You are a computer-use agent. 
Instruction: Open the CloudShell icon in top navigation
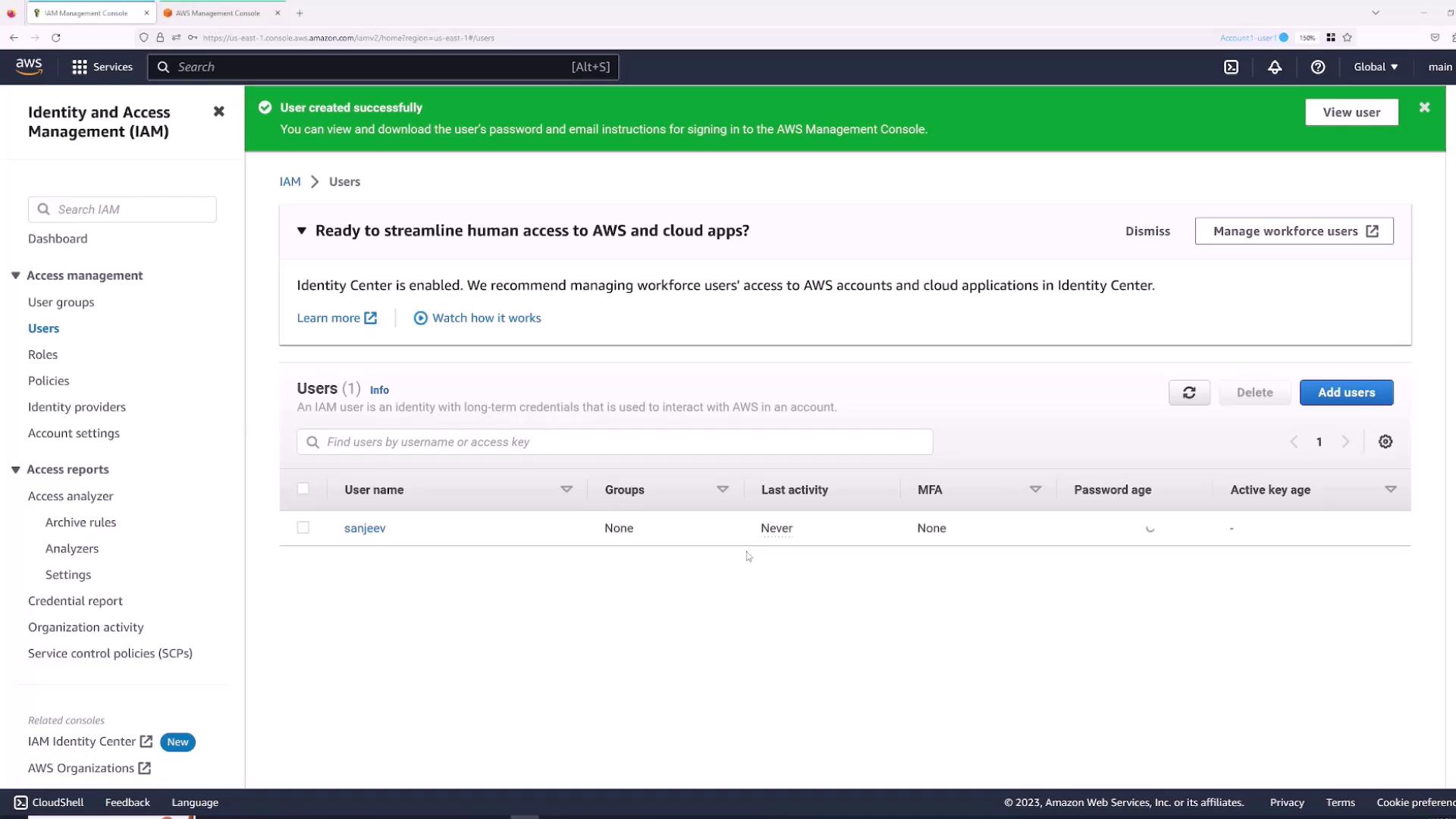pyautogui.click(x=1232, y=67)
